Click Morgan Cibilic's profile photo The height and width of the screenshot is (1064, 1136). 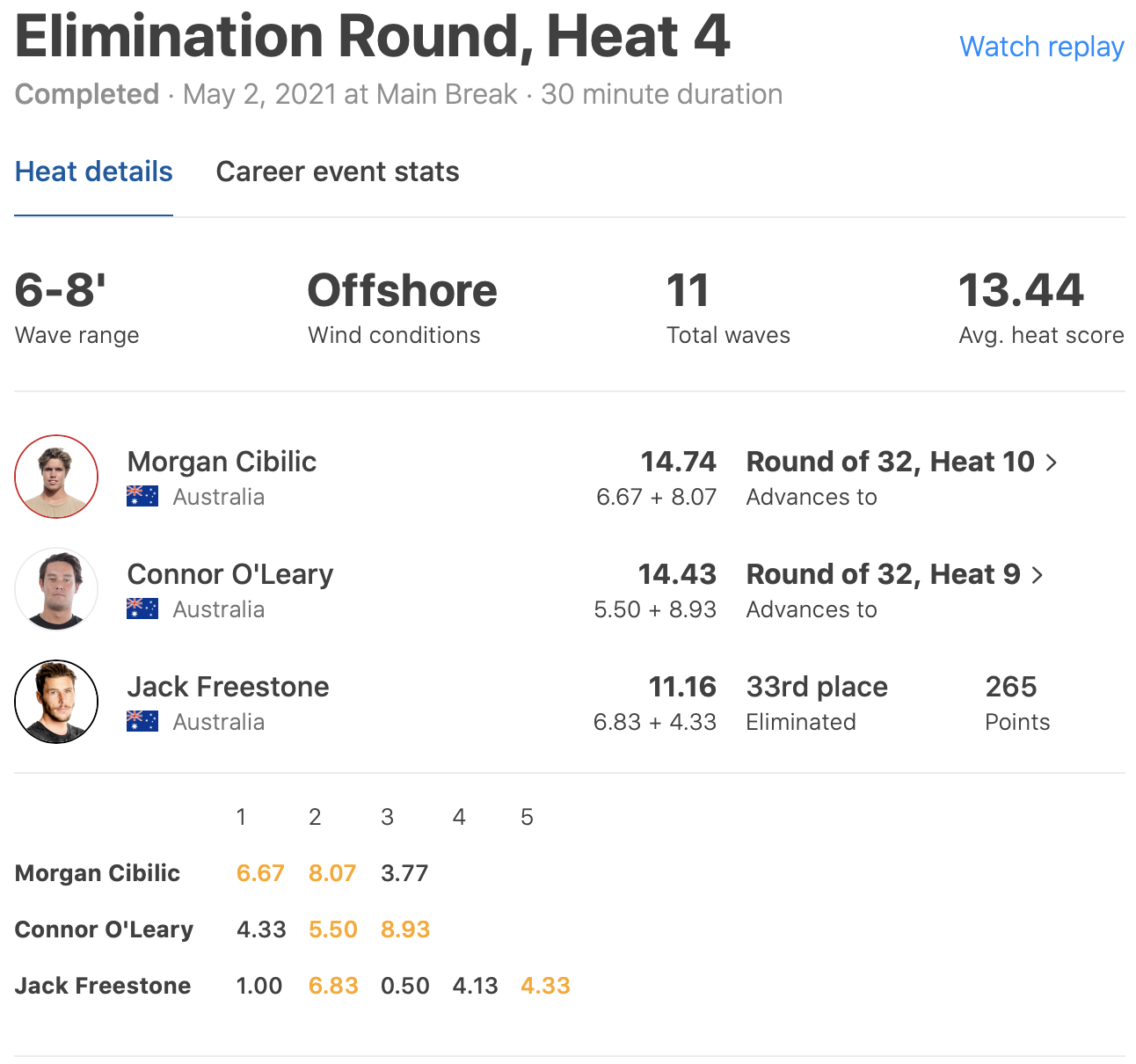pos(56,477)
